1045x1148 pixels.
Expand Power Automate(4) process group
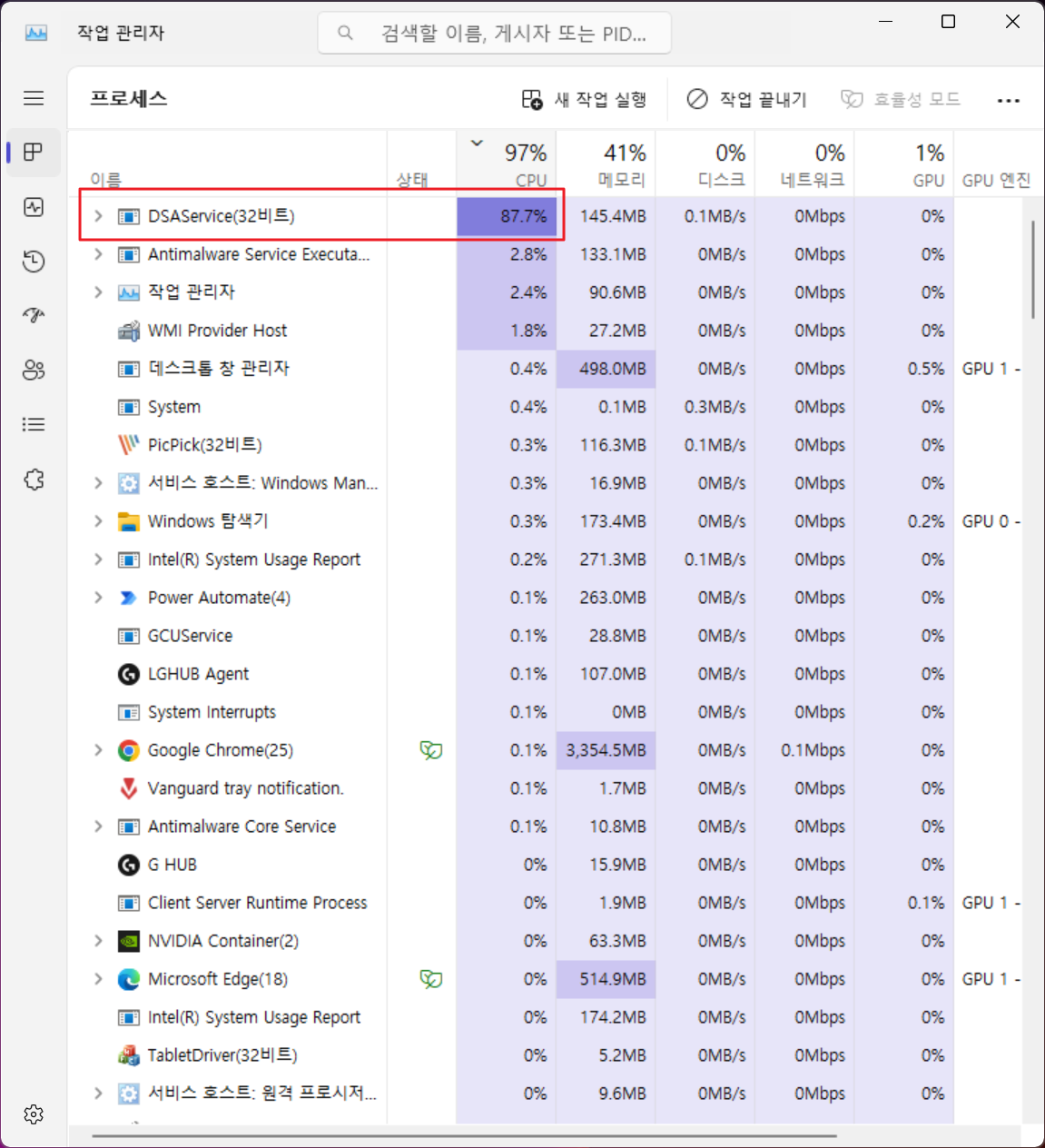coord(98,598)
